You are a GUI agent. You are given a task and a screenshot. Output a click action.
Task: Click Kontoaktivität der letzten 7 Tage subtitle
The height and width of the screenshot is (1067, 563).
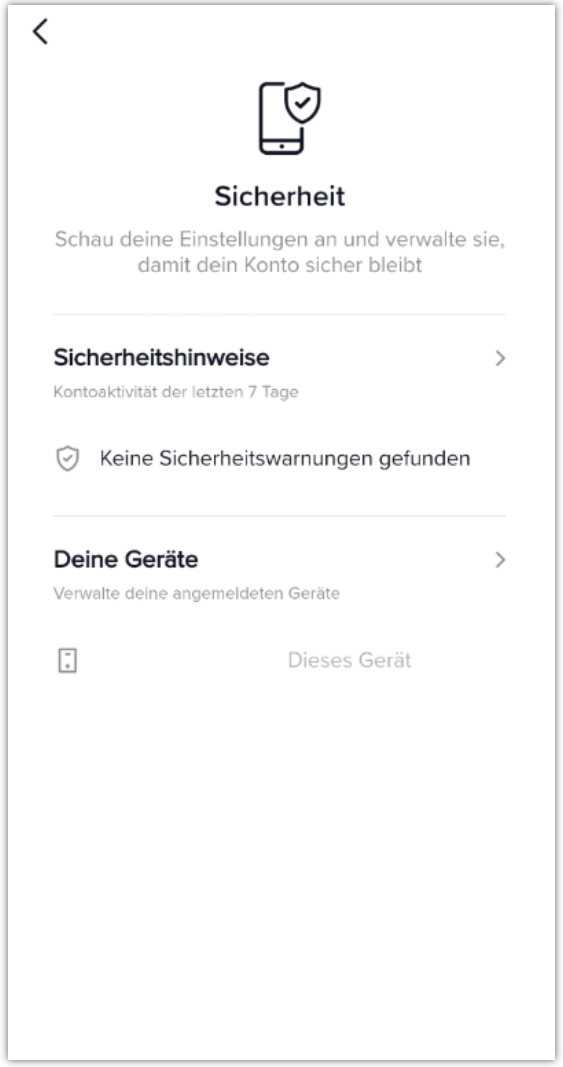(x=176, y=392)
